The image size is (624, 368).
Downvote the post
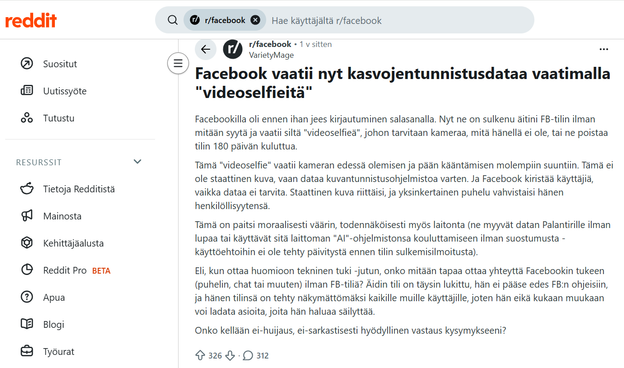pos(230,355)
